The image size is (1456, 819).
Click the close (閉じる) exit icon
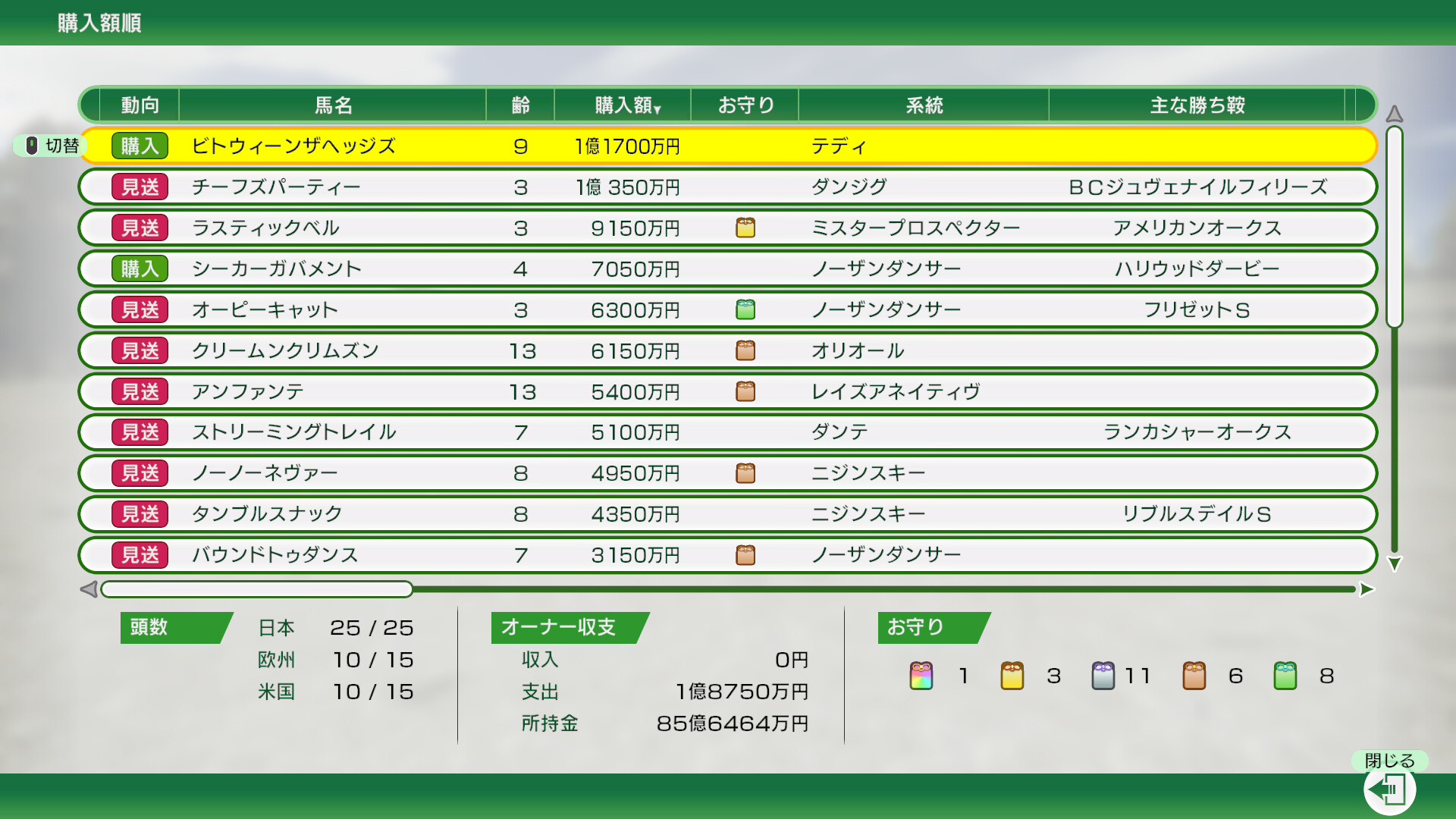(1389, 789)
